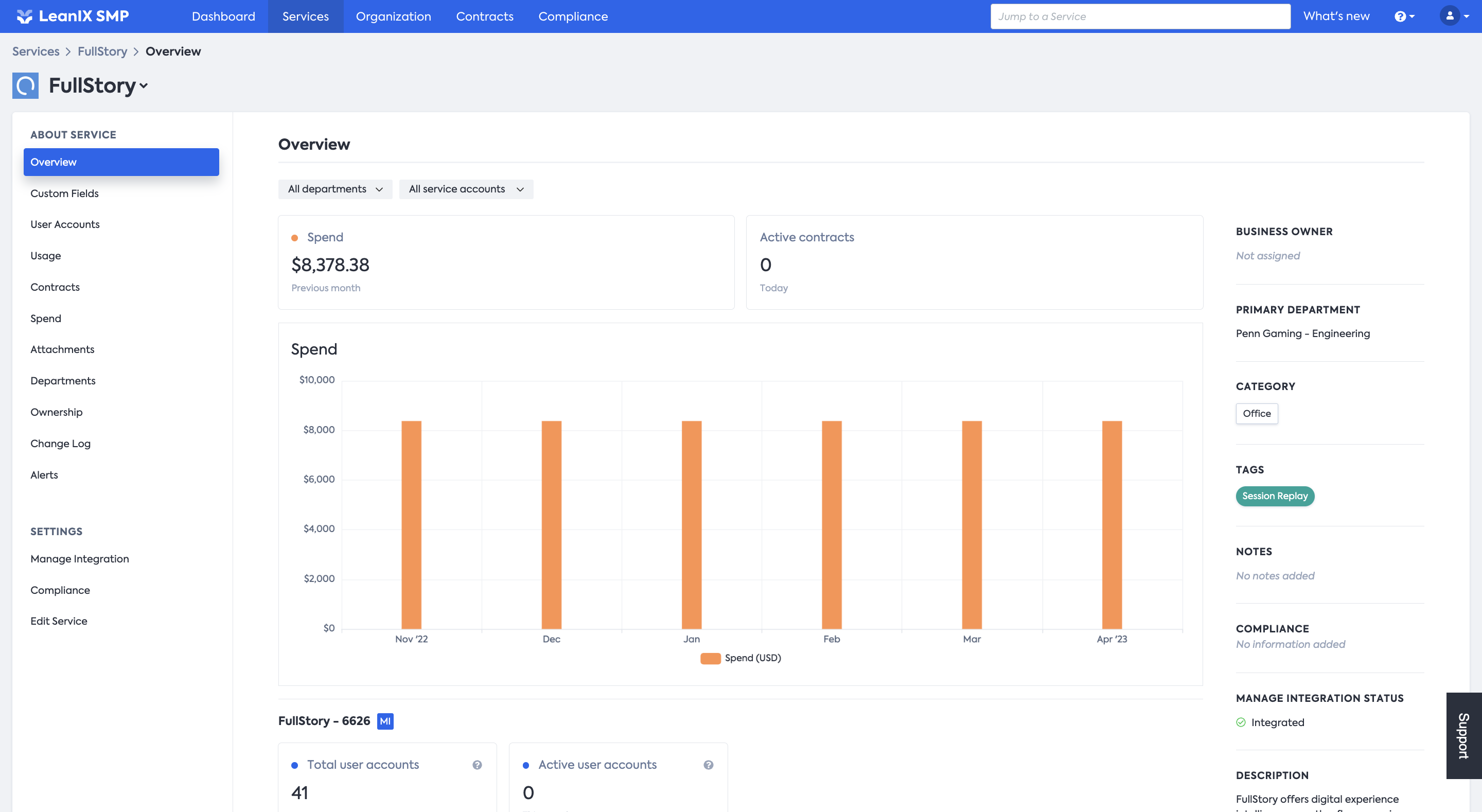The width and height of the screenshot is (1482, 812).
Task: Open the FullStory service switcher chevron
Action: pyautogui.click(x=144, y=86)
